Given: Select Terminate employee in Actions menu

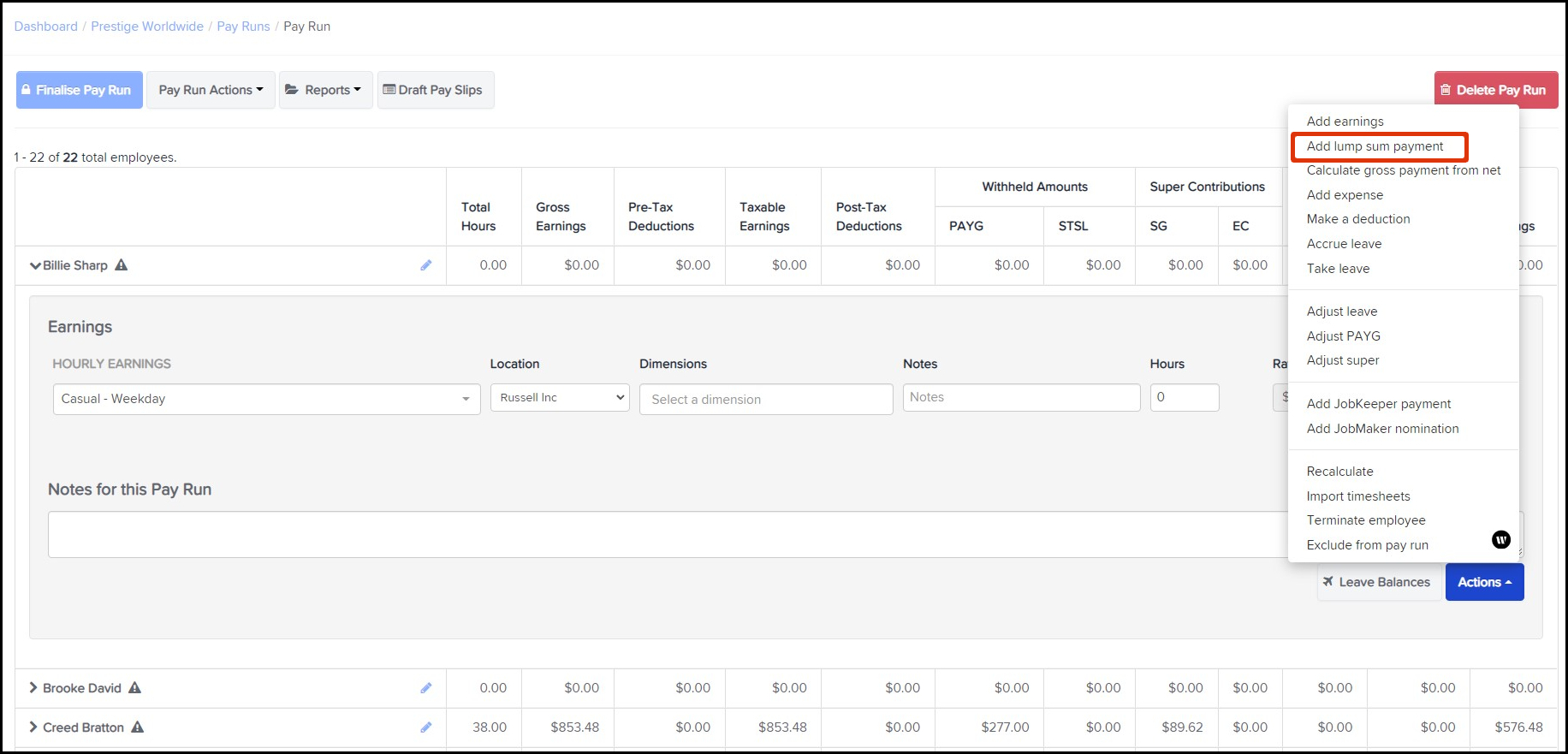Looking at the screenshot, I should click(x=1366, y=520).
